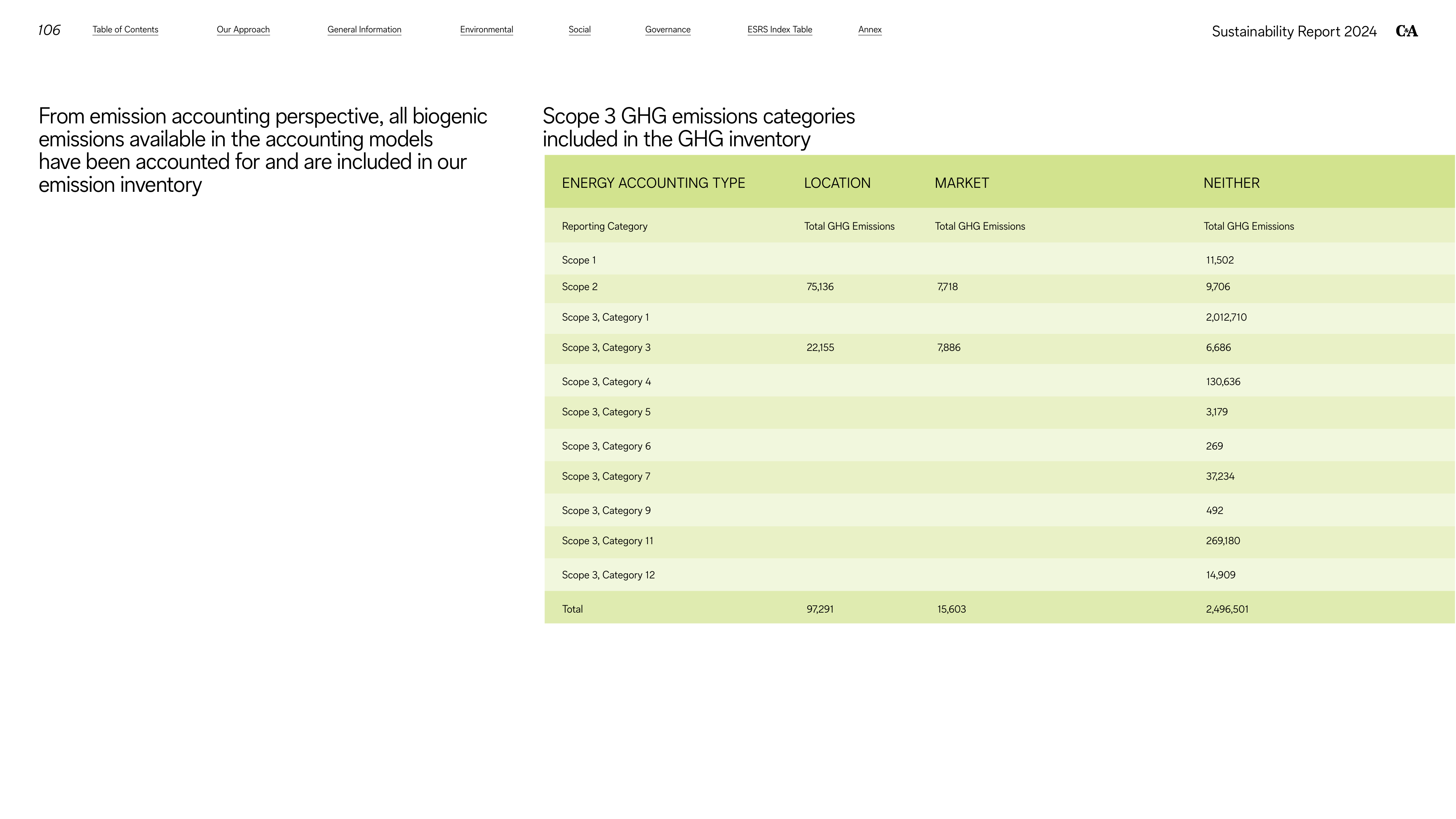Viewport: 1456px width, 819px height.
Task: Click Scope 3, Category 4 label
Action: (x=606, y=382)
